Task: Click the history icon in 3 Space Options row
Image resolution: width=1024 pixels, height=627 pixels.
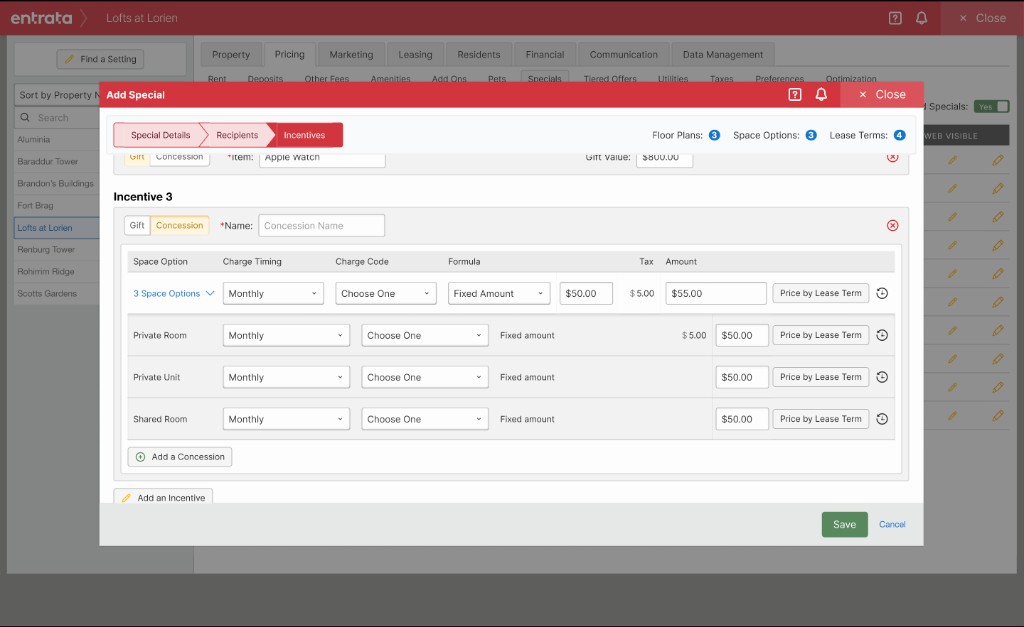Action: 882,293
